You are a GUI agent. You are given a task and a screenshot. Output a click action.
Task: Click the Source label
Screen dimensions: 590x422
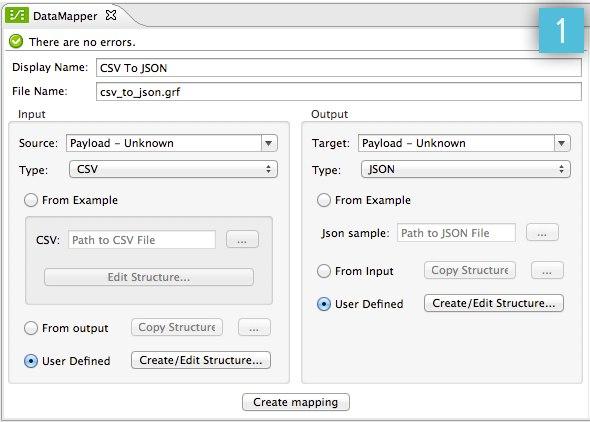pos(38,143)
